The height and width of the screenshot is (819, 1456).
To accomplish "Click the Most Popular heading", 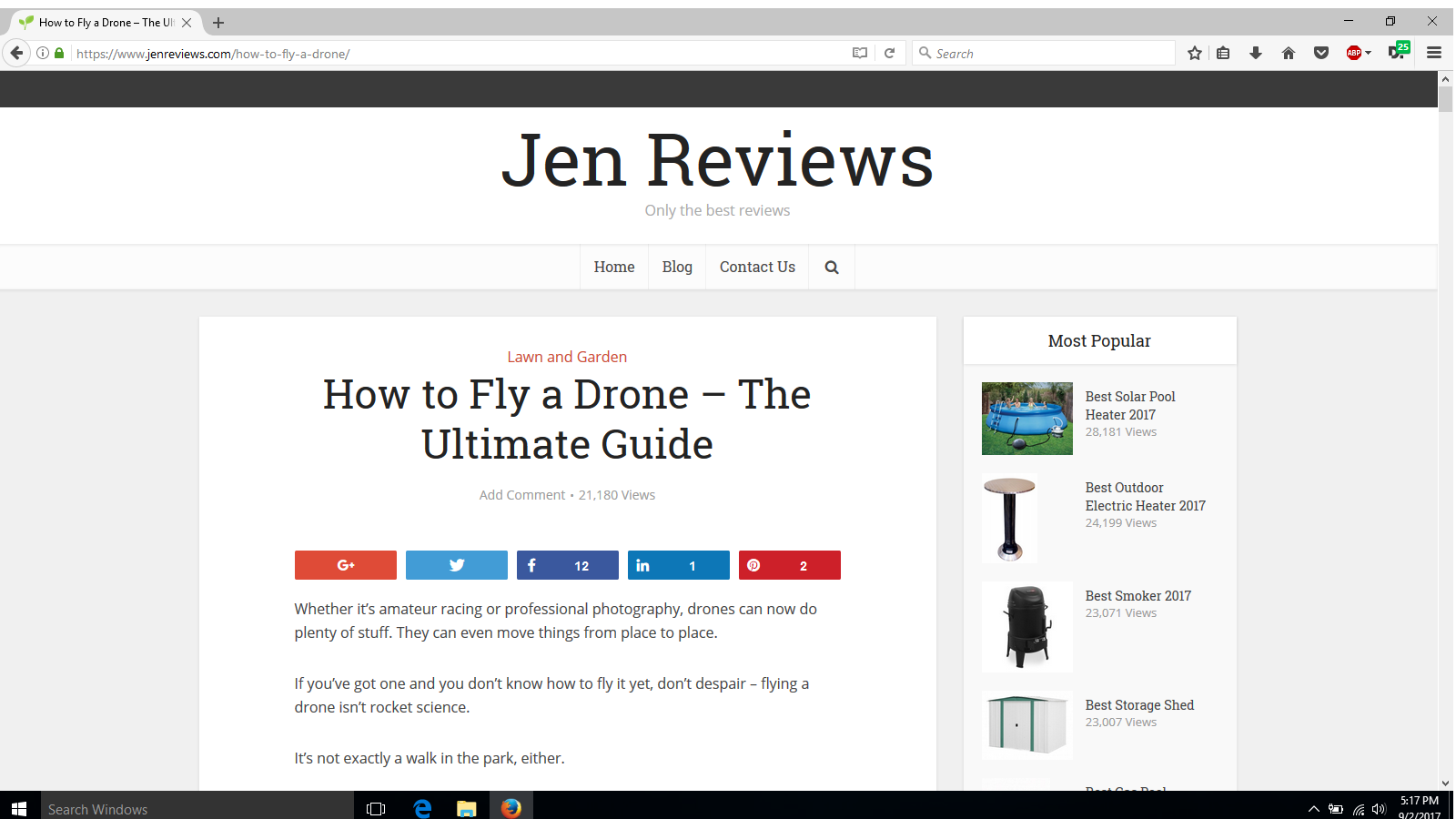I will [x=1099, y=341].
